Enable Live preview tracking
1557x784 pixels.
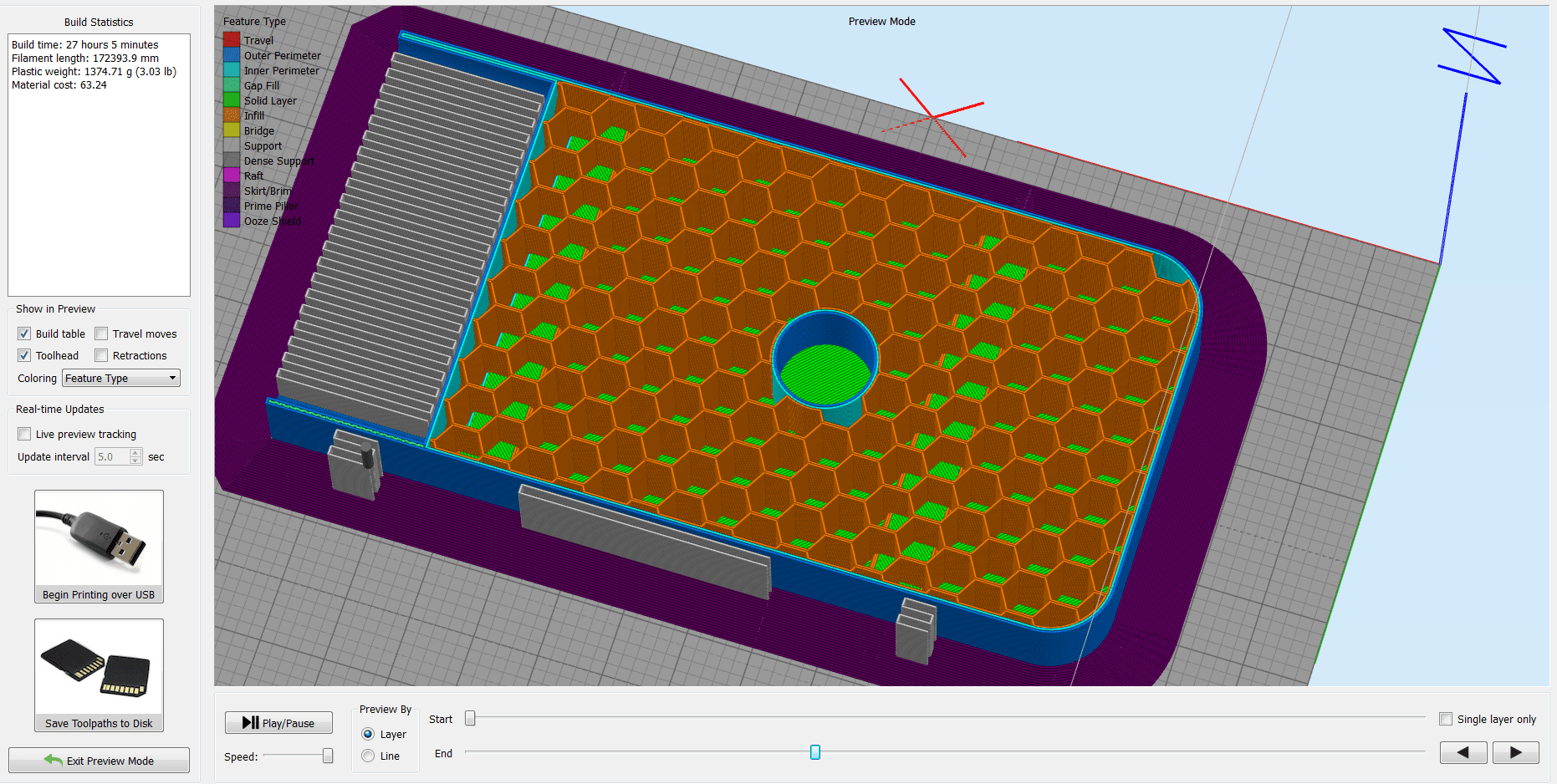(23, 433)
